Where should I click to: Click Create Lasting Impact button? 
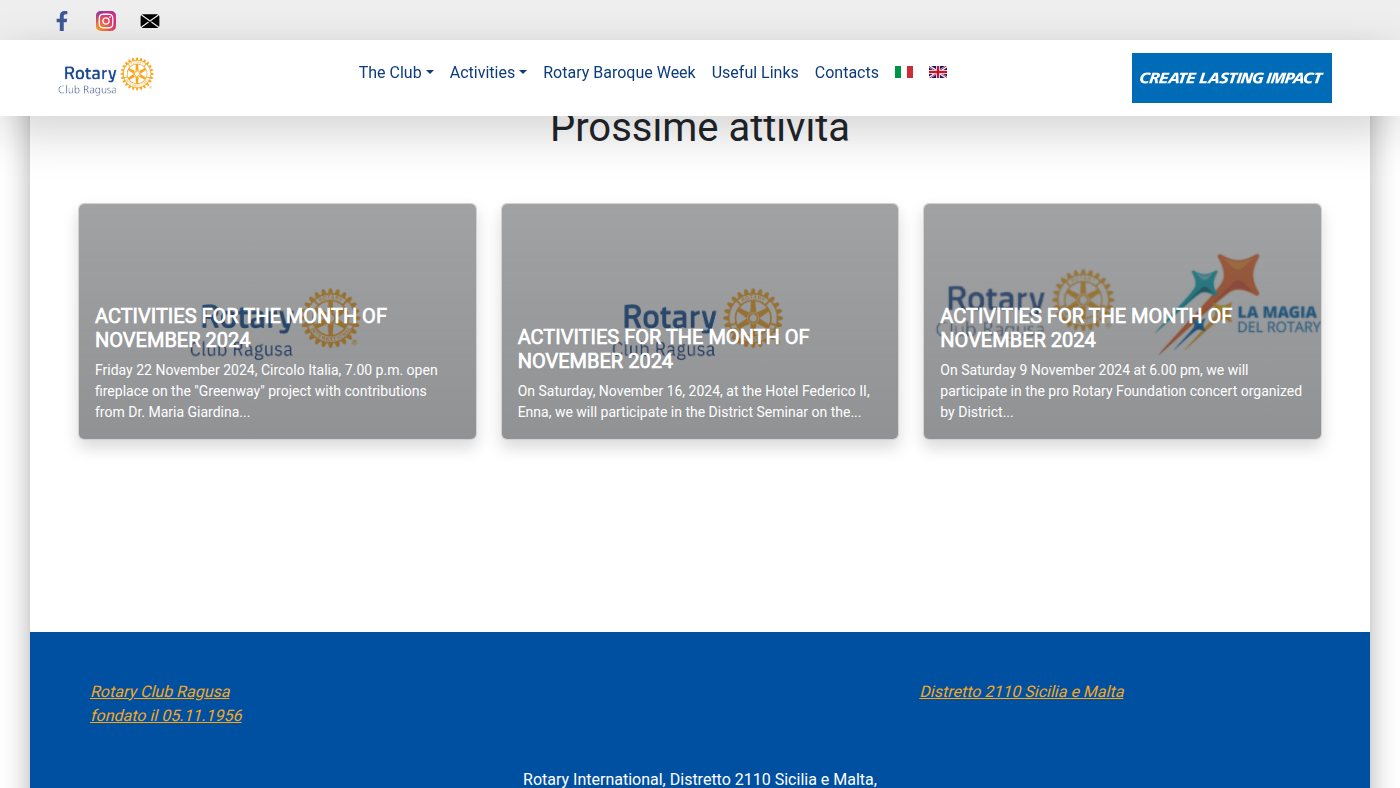1232,78
